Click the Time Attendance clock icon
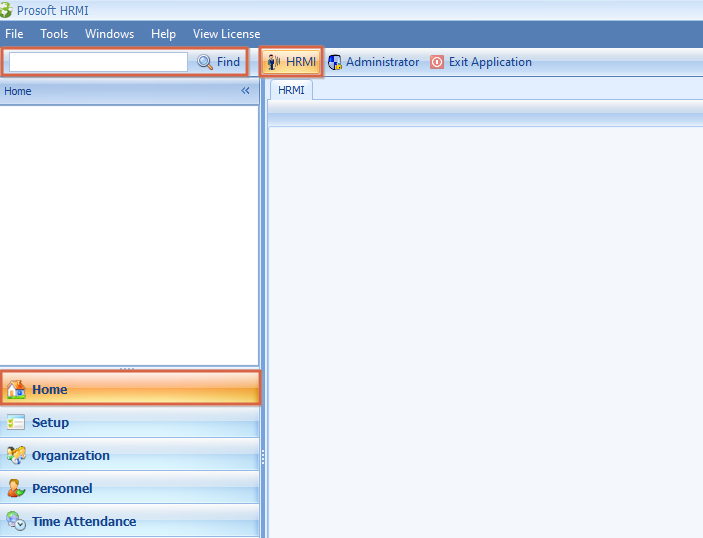 pos(16,521)
